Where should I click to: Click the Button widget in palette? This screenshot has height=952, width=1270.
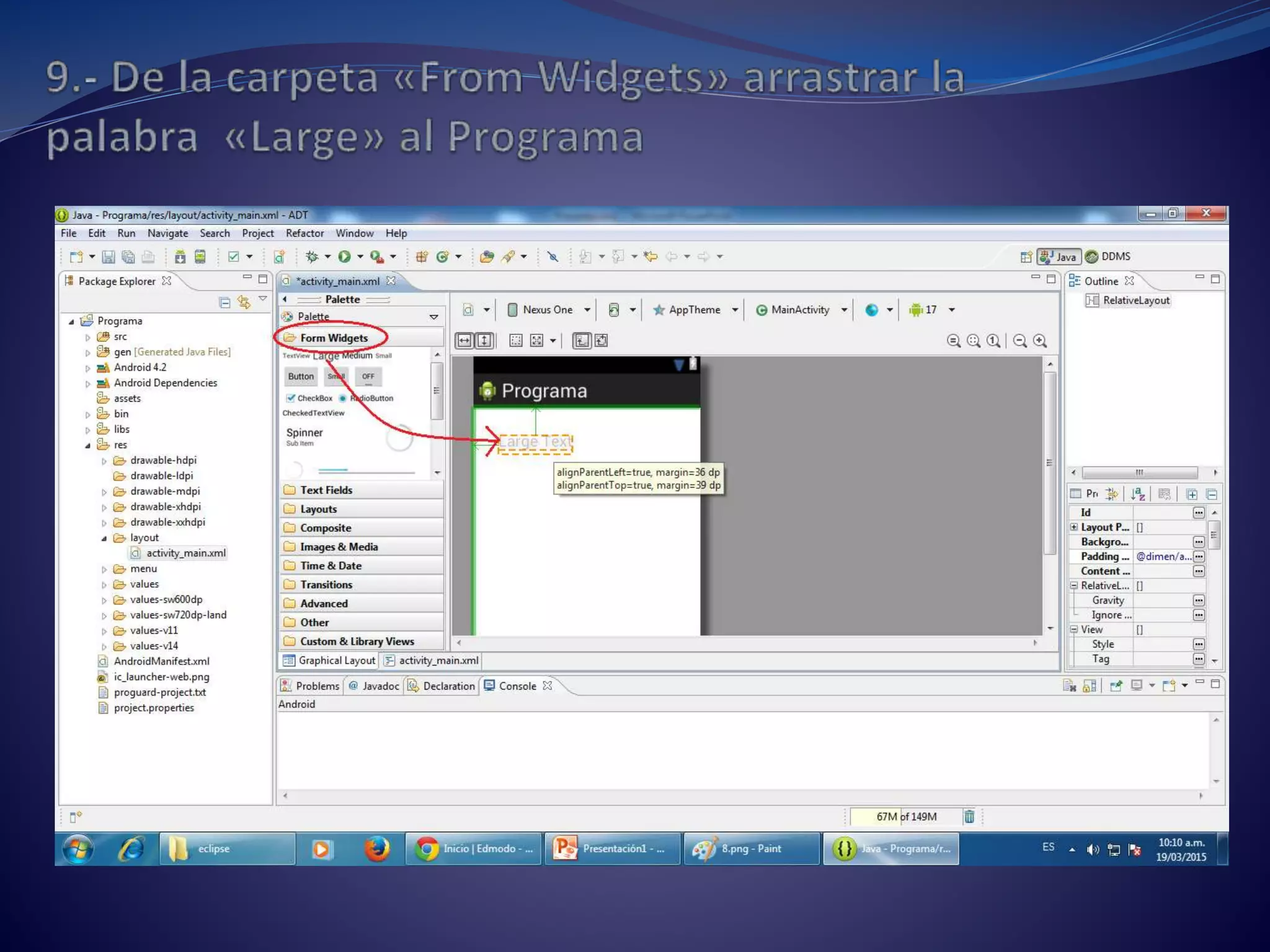point(301,376)
